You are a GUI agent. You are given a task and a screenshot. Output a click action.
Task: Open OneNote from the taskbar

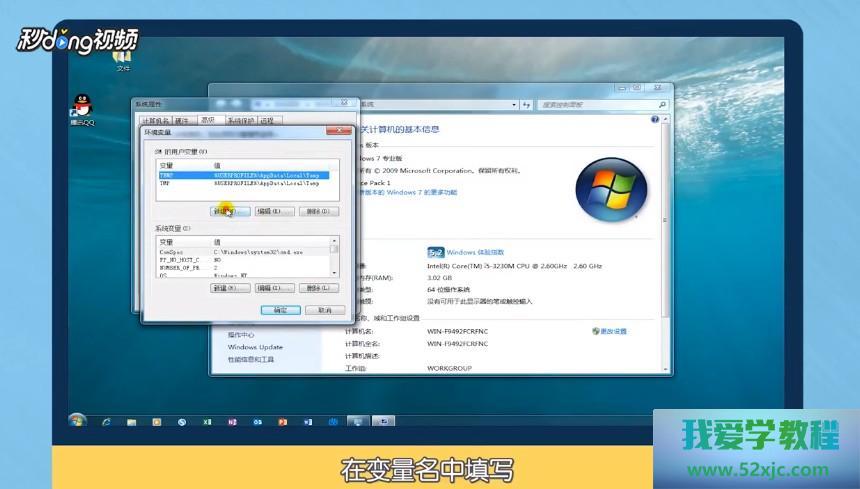point(232,422)
